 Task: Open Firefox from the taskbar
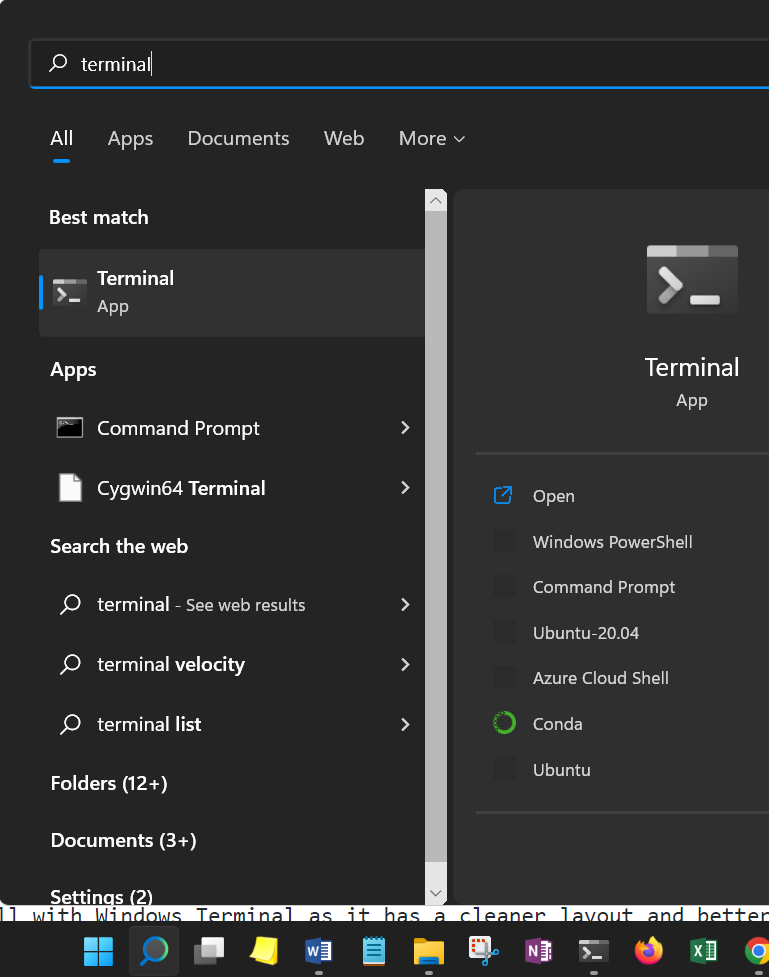click(649, 951)
